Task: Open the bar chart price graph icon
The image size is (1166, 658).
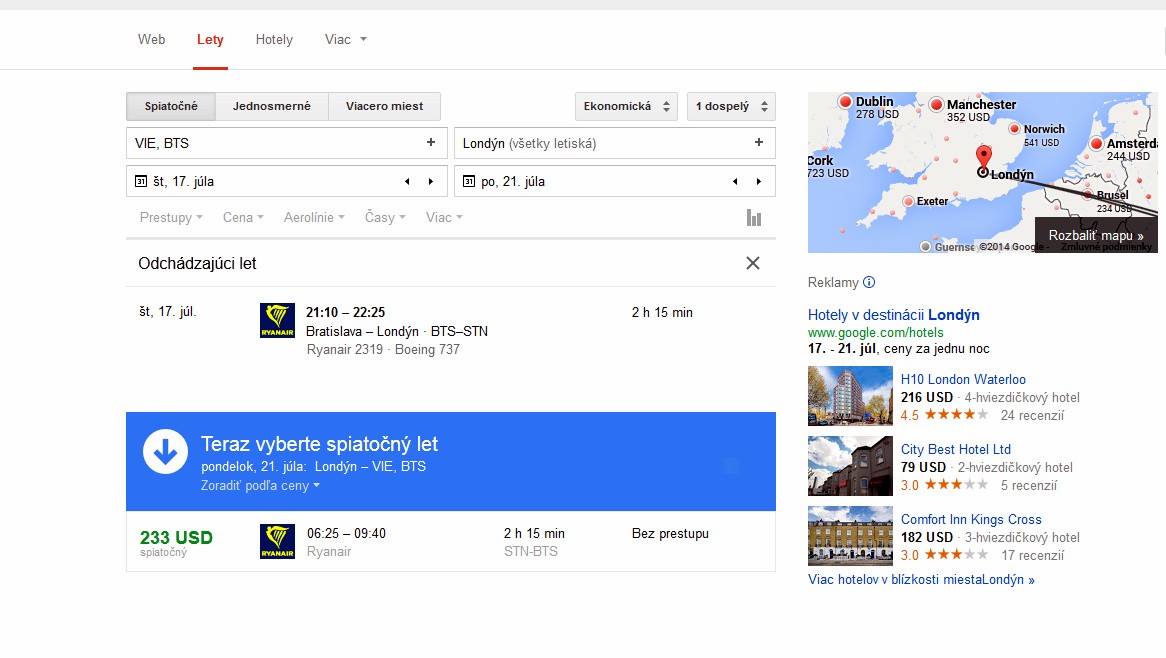Action: [x=754, y=218]
